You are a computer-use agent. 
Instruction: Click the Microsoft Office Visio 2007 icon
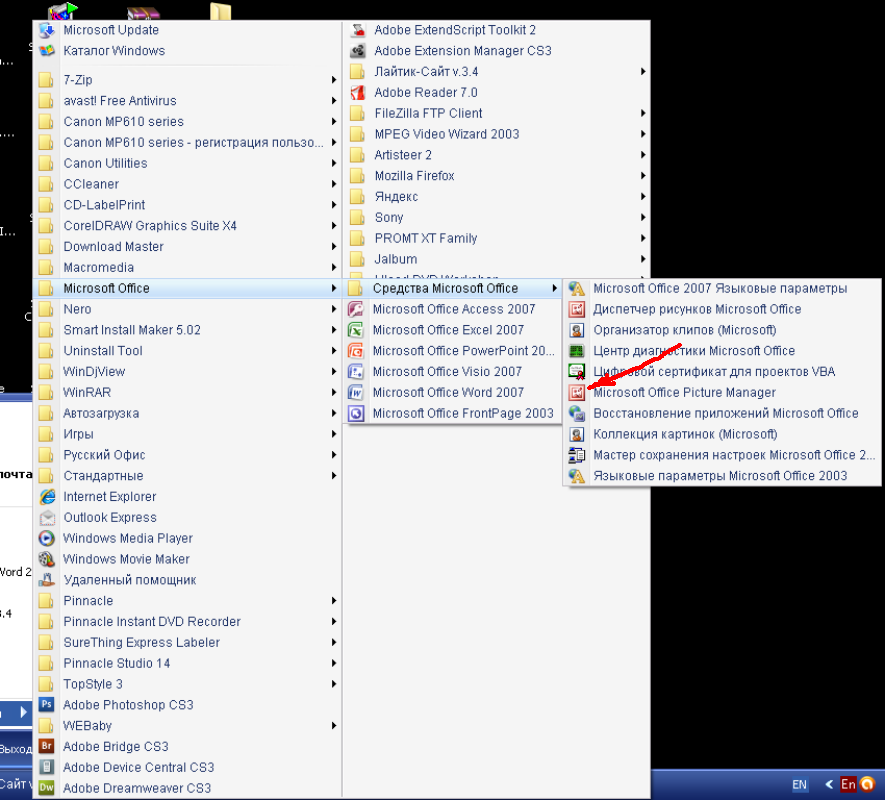pyautogui.click(x=356, y=372)
